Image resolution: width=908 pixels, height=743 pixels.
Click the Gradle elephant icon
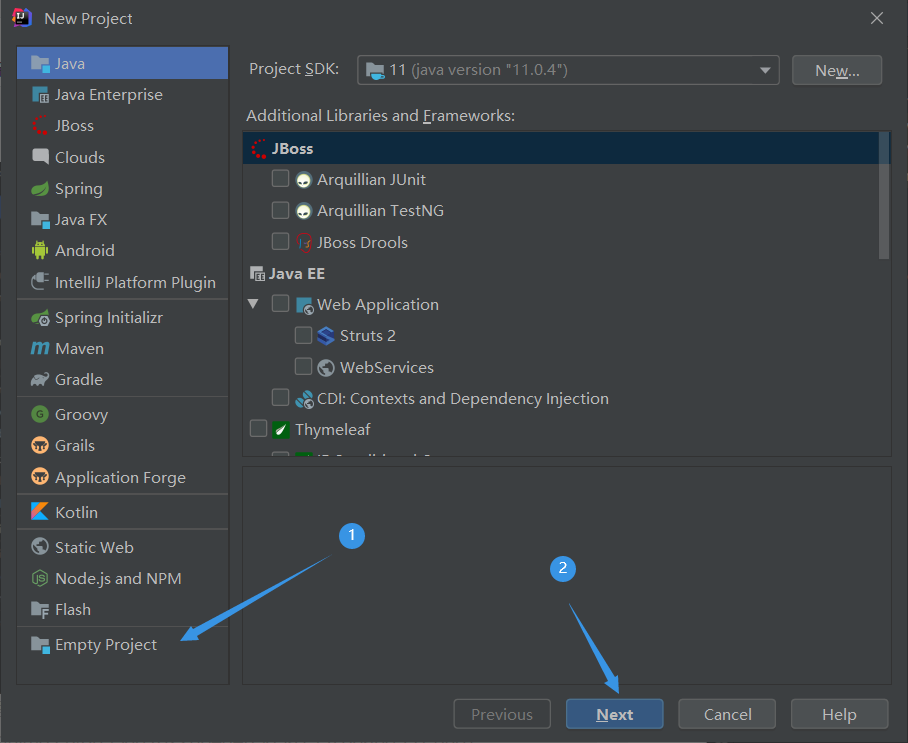click(x=40, y=379)
